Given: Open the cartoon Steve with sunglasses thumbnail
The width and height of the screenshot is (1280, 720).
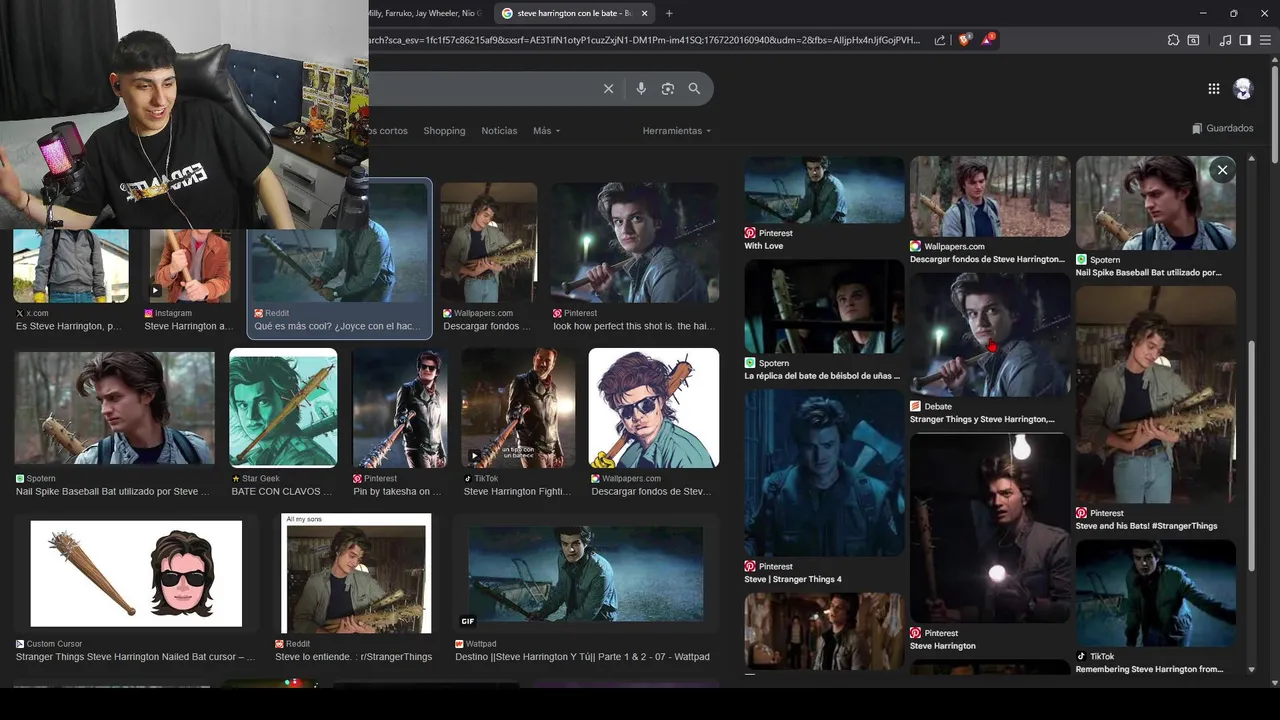Looking at the screenshot, I should point(654,408).
